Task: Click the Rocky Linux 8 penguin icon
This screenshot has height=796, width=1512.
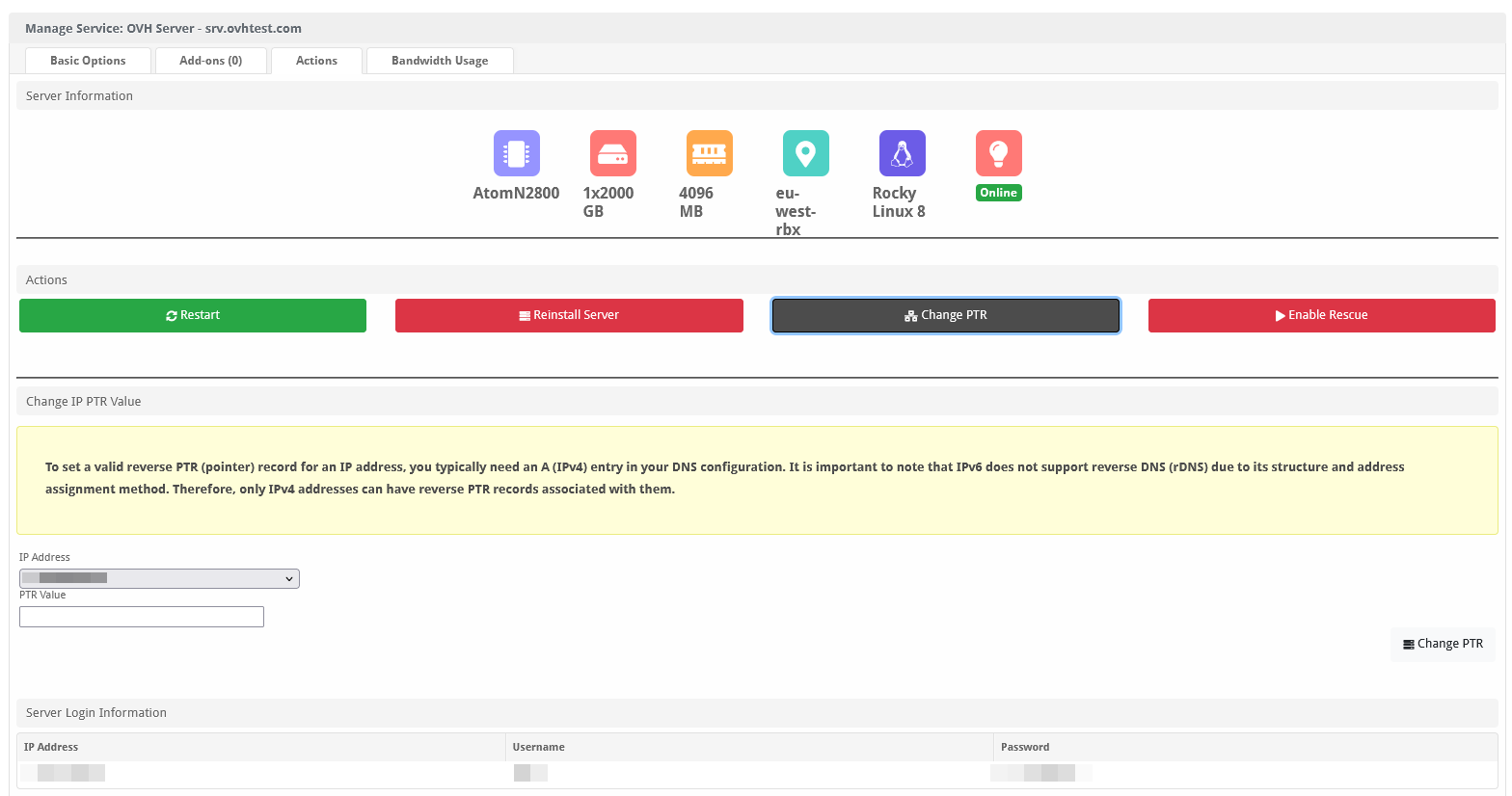Action: [x=903, y=153]
